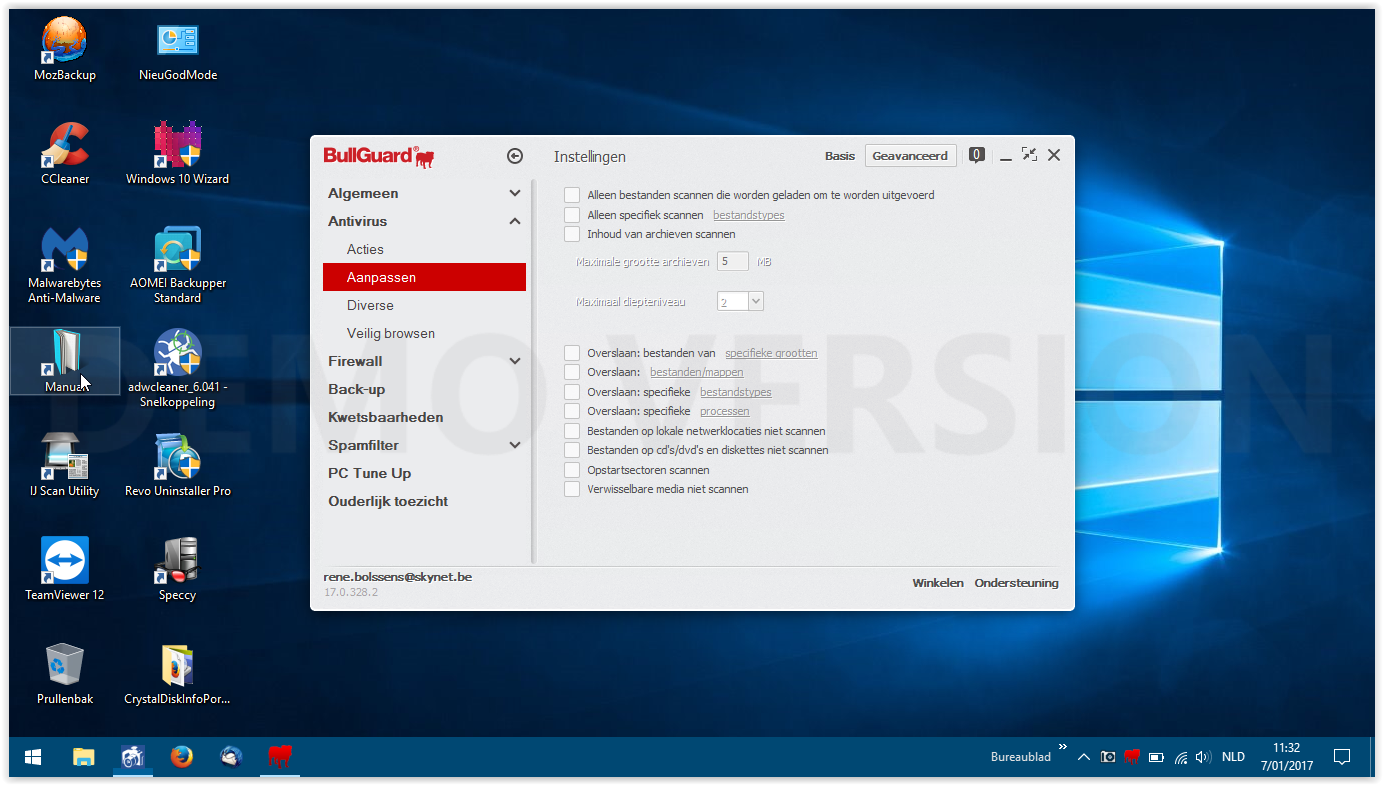
Task: Launch Malwarebytes Anti-Malware desktop icon
Action: click(x=65, y=266)
